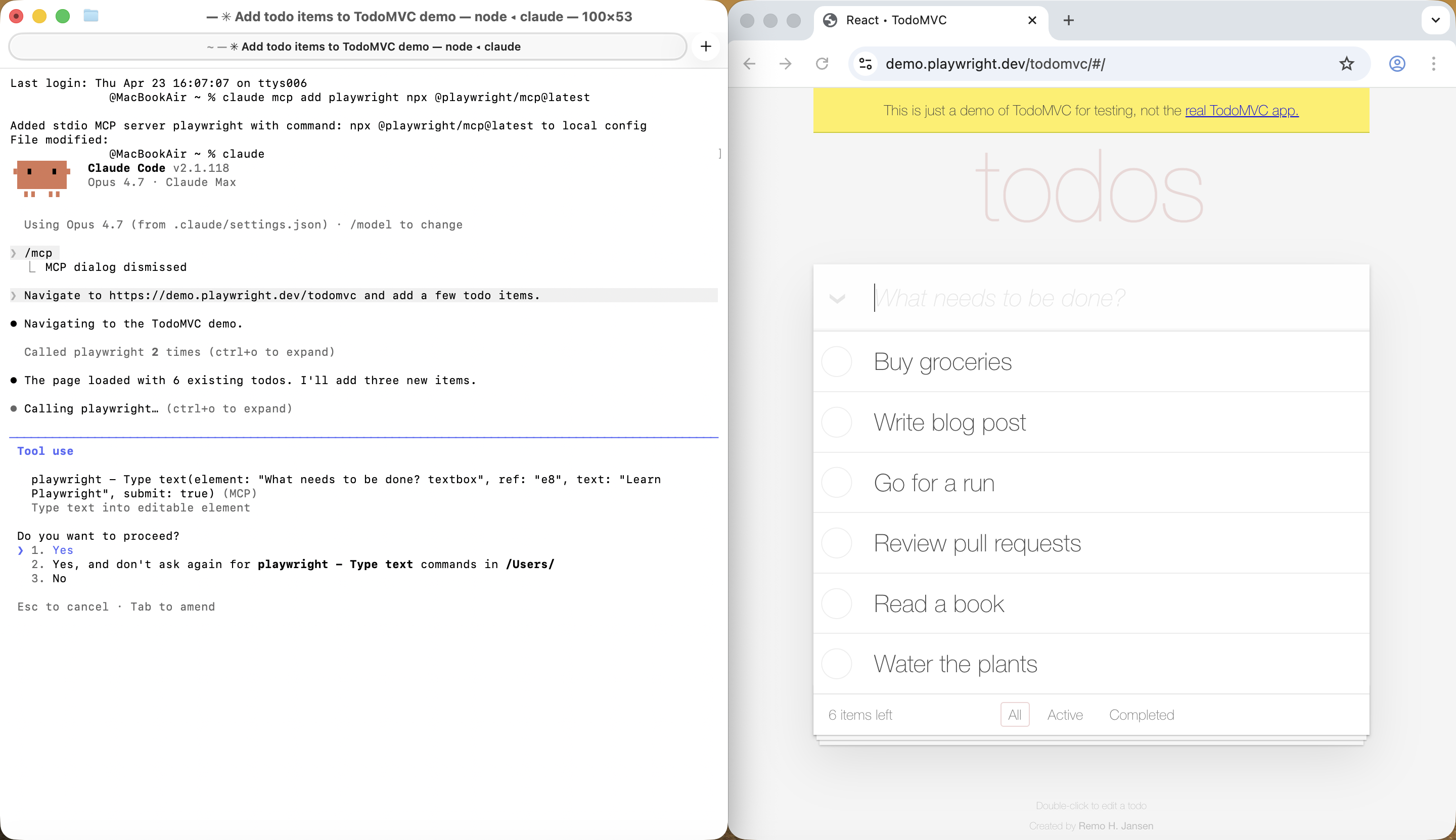Expand Chrome tab search dropdown
The height and width of the screenshot is (840, 1456).
(1435, 20)
